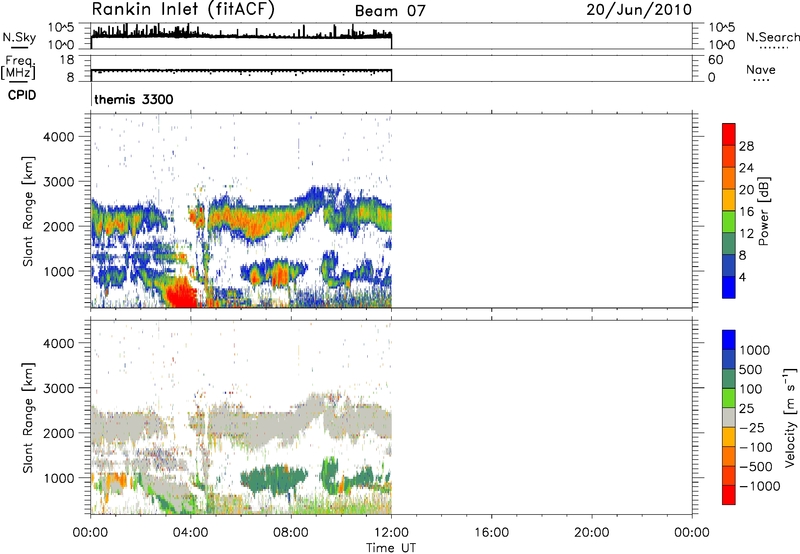Click the '04:00' time axis tick label

pos(191,533)
